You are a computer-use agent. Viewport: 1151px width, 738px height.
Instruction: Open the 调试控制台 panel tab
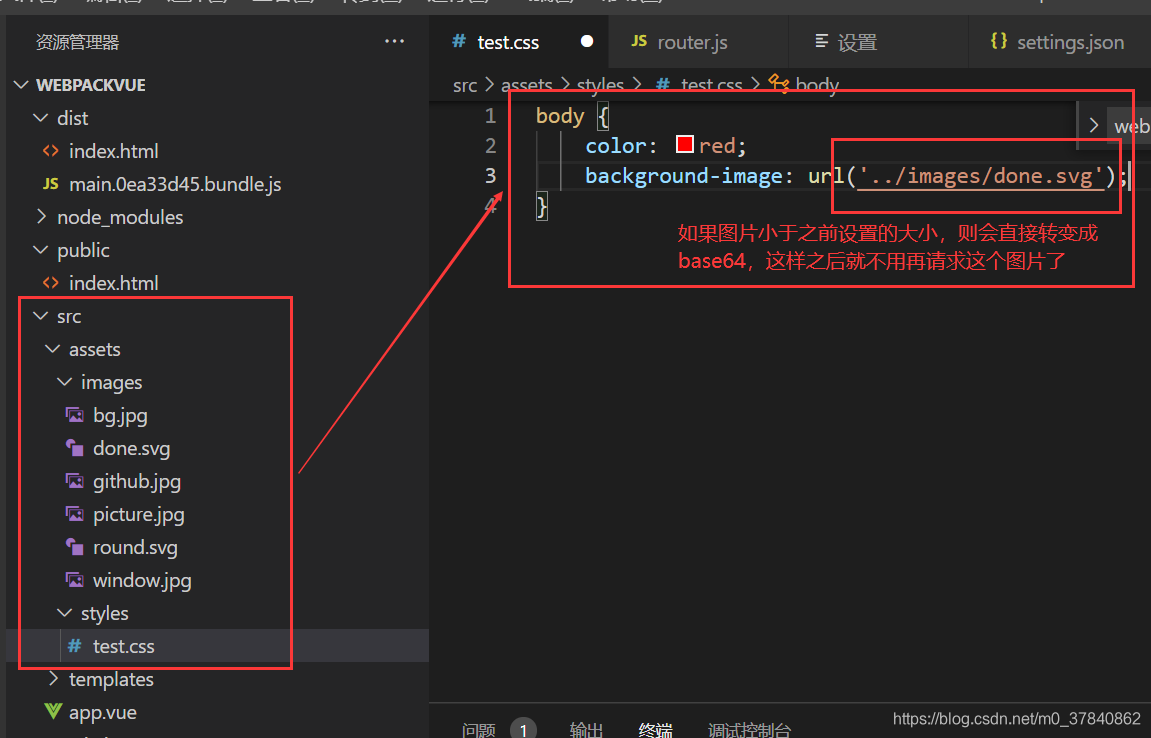click(x=749, y=730)
